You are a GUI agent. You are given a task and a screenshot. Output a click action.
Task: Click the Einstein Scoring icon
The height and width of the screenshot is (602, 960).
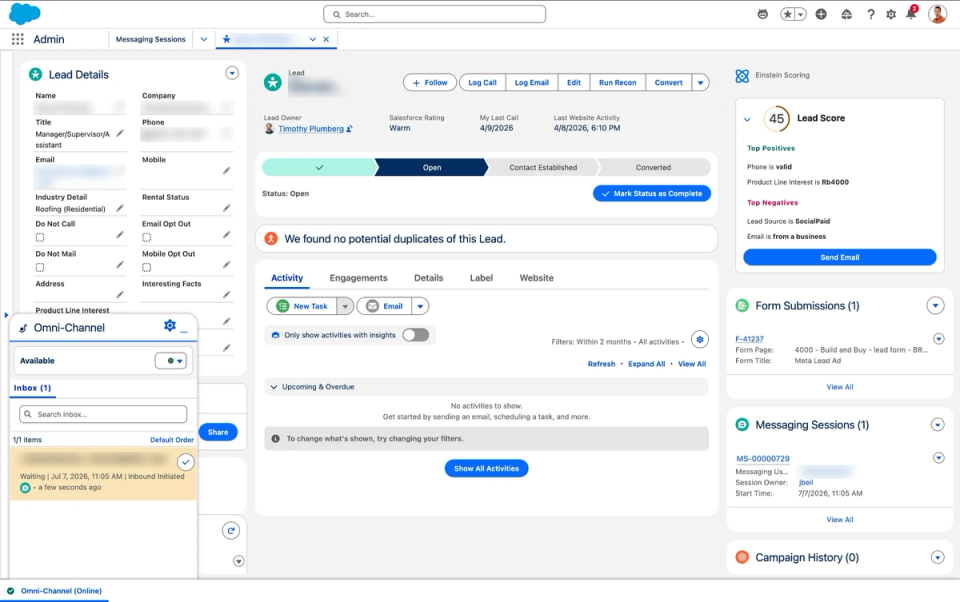coord(742,76)
